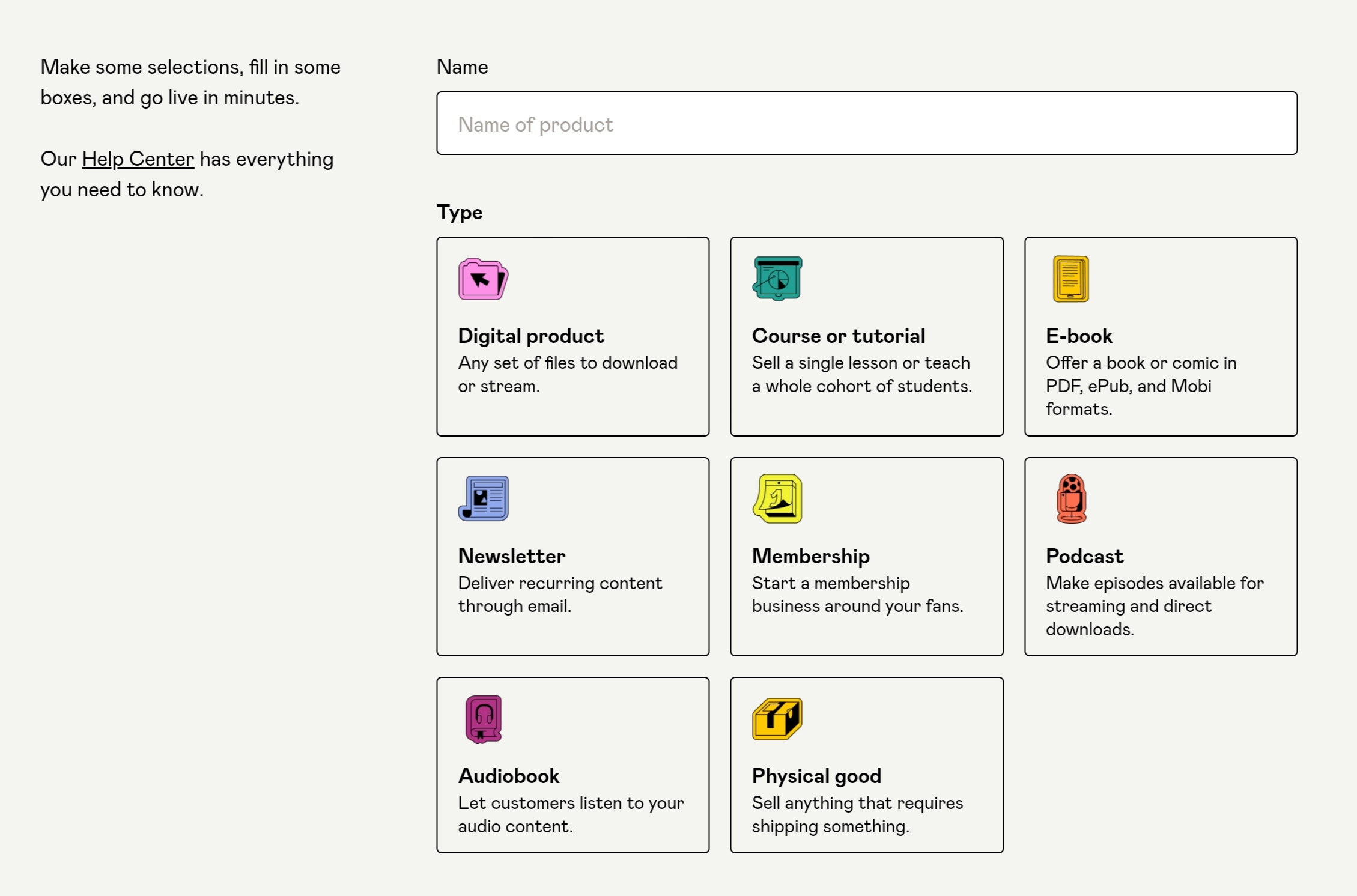
Task: Choose the Physical good heading text
Action: [x=816, y=776]
